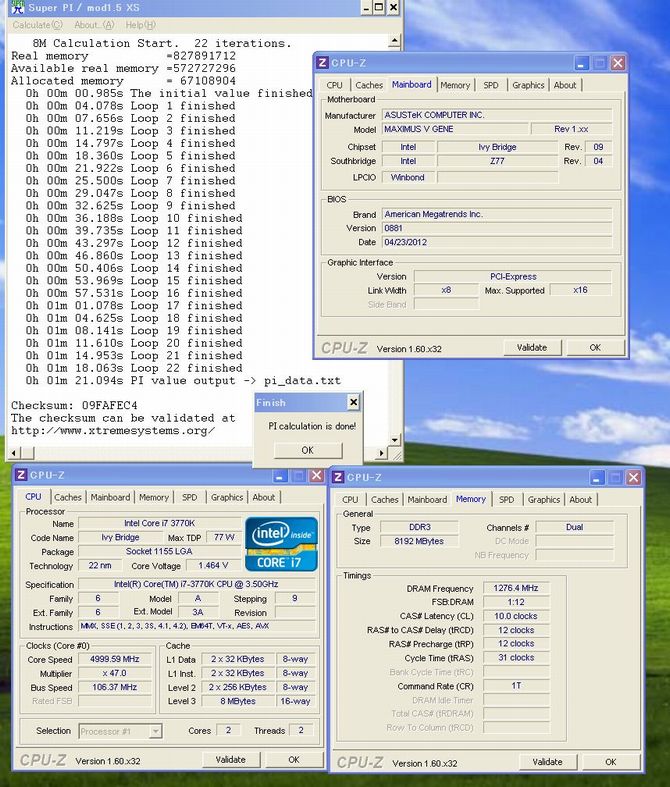The height and width of the screenshot is (787, 670).
Task: Maximize the Super PI window
Action: 379,7
